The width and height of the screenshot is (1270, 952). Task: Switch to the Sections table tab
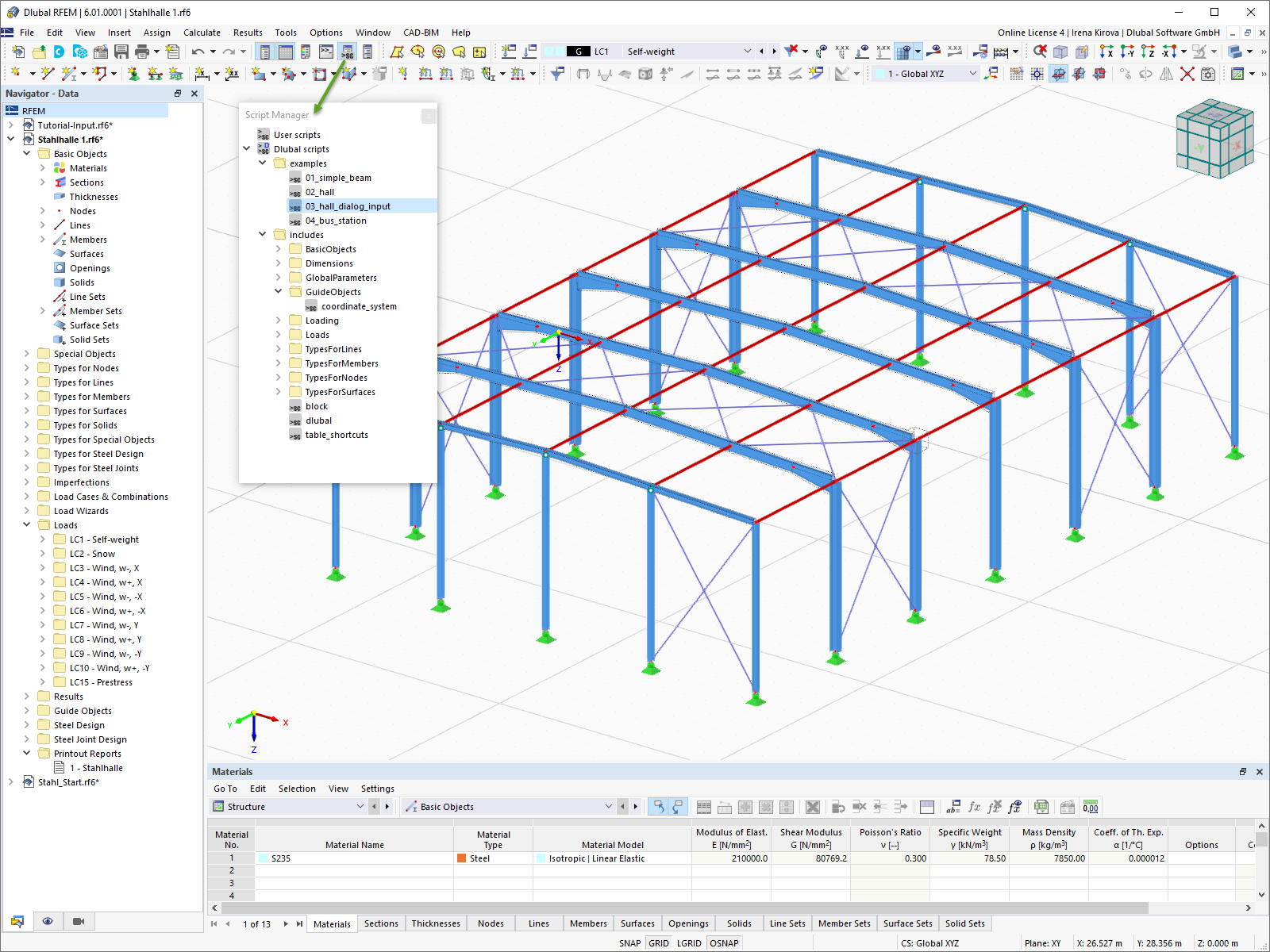click(x=381, y=923)
